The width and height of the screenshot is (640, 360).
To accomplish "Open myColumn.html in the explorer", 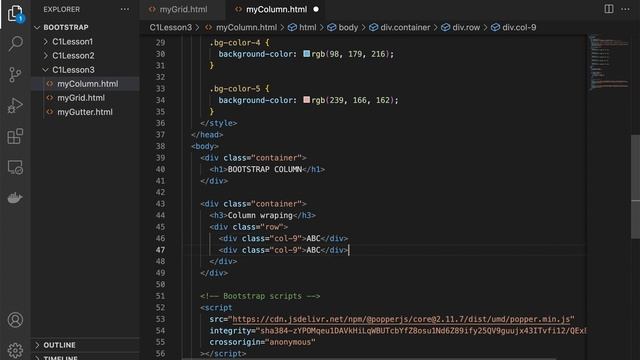I will 87,84.
